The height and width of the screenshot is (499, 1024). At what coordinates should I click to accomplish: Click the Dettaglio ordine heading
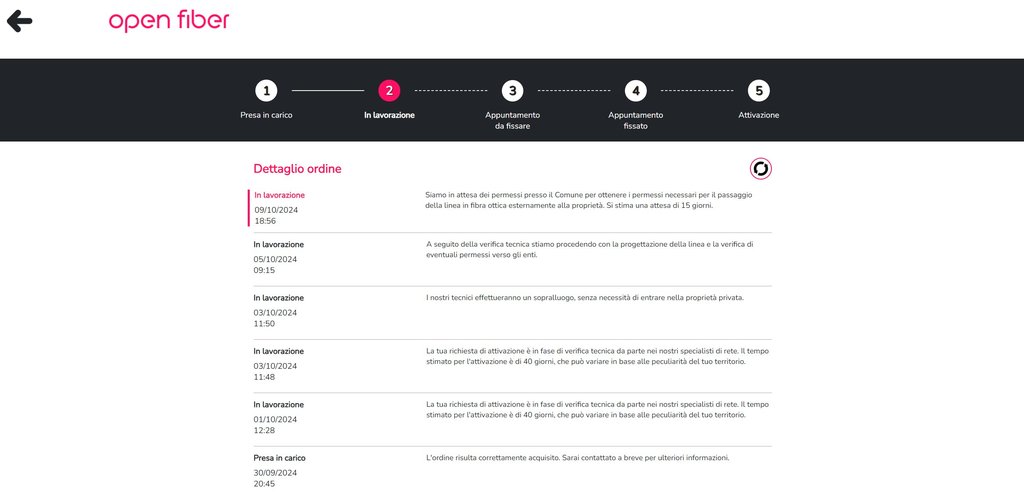pyautogui.click(x=297, y=169)
